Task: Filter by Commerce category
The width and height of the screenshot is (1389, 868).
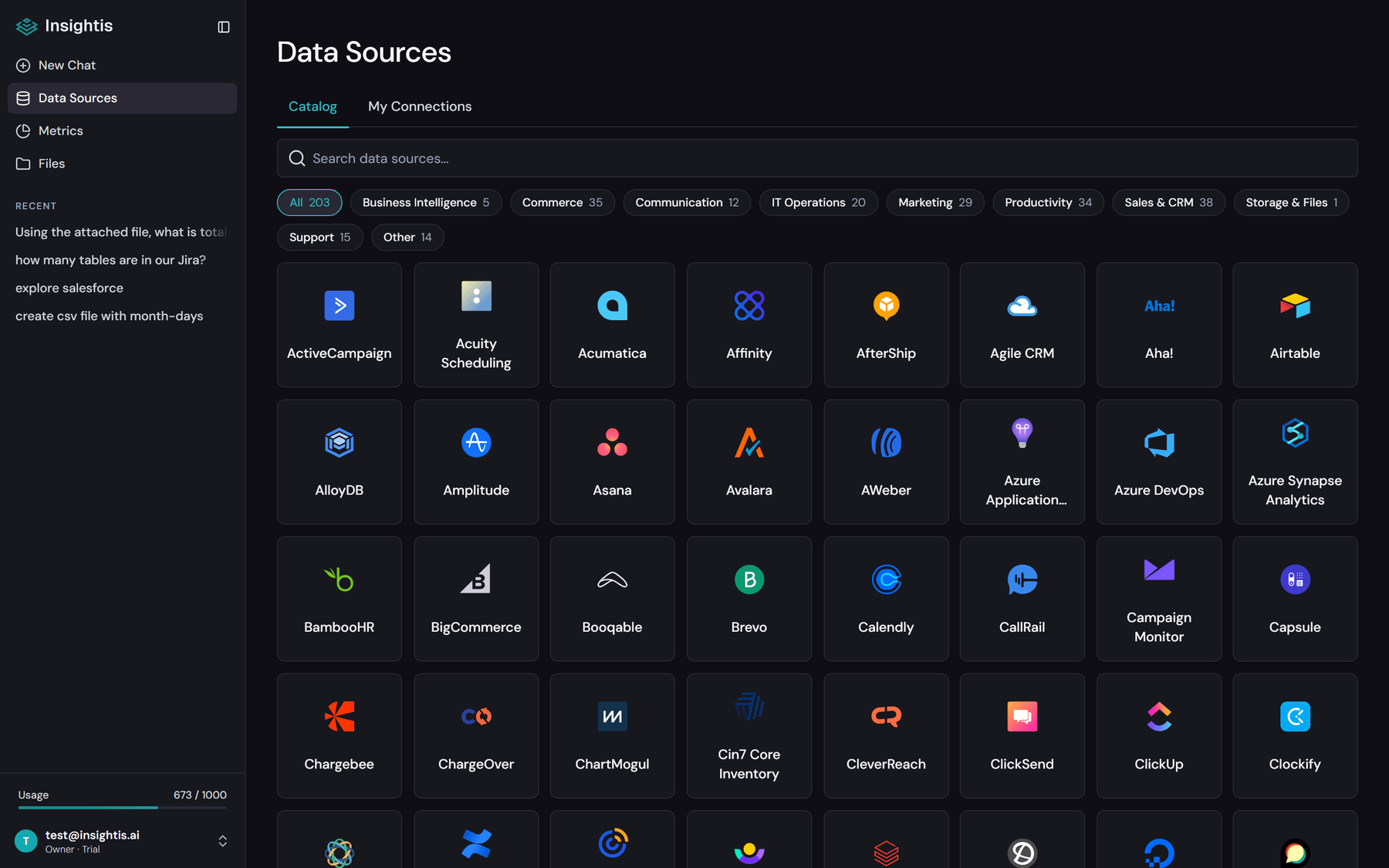Action: click(x=563, y=202)
